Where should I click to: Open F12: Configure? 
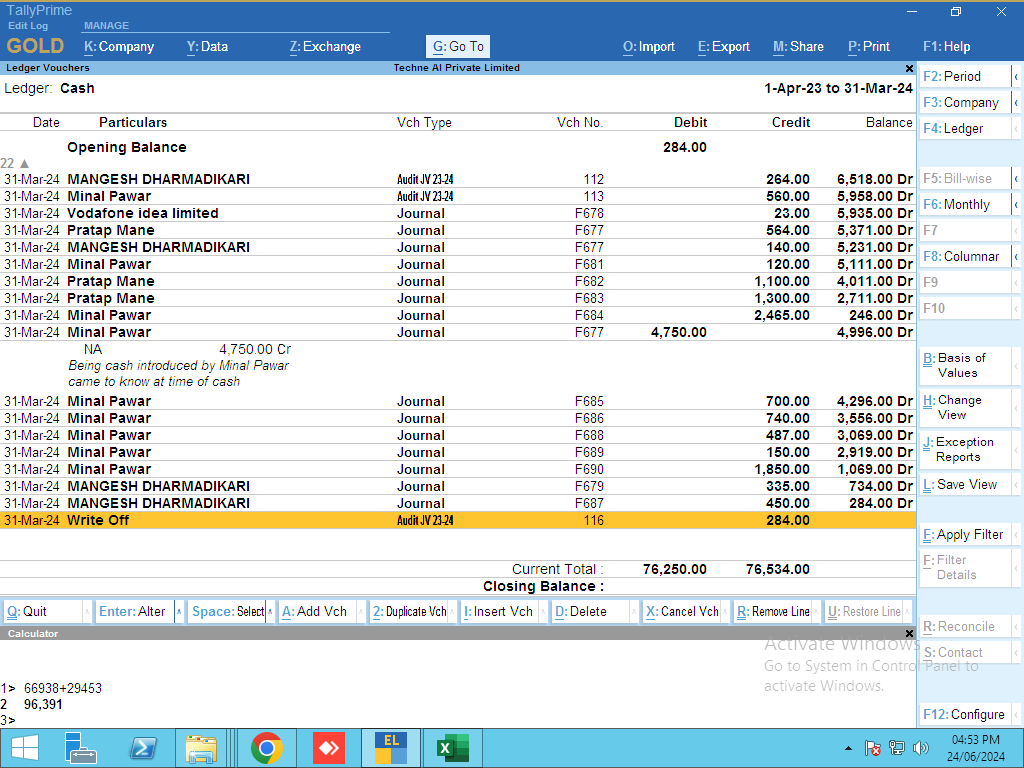click(965, 714)
